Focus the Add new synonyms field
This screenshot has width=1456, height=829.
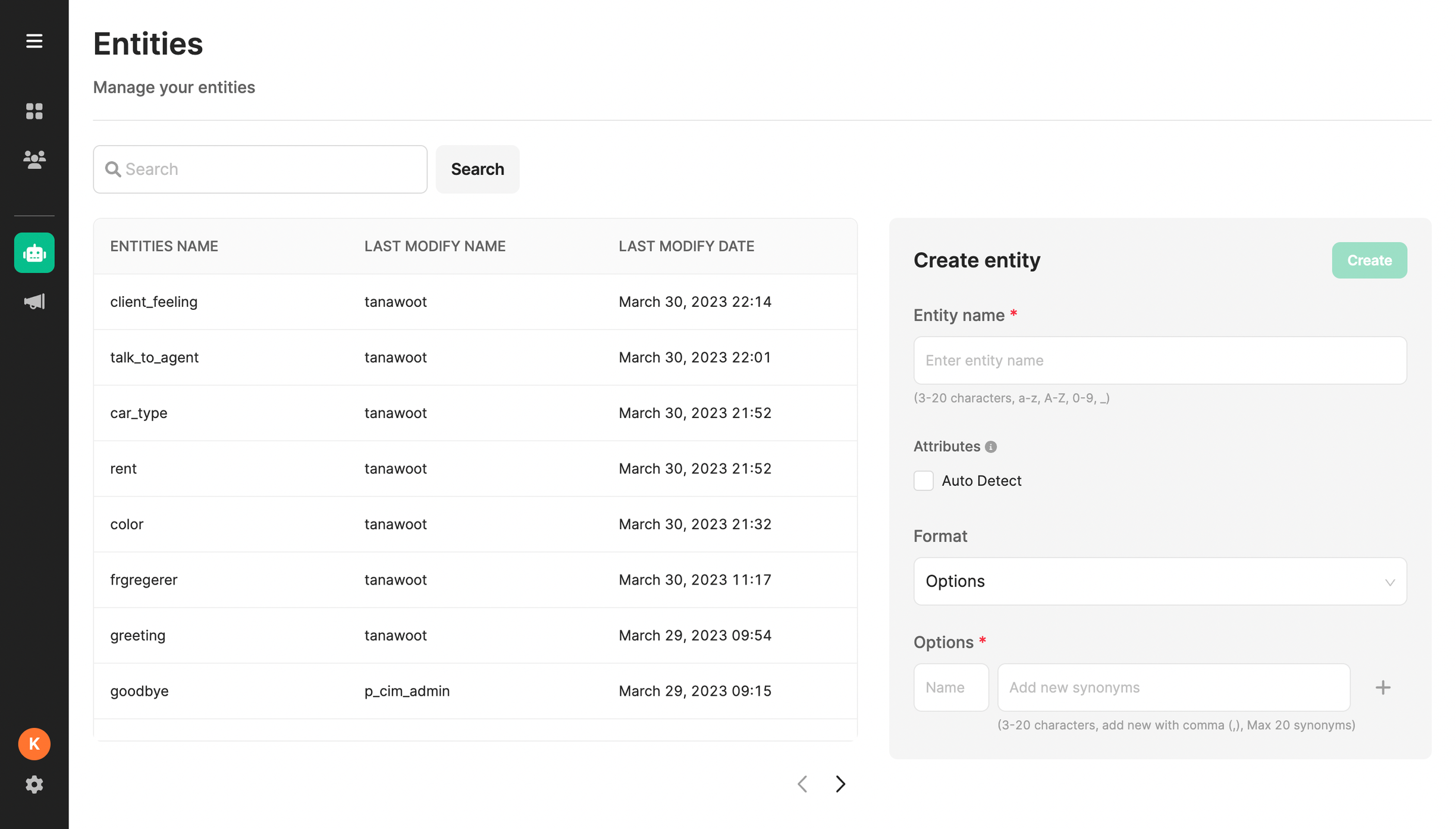coord(1173,687)
